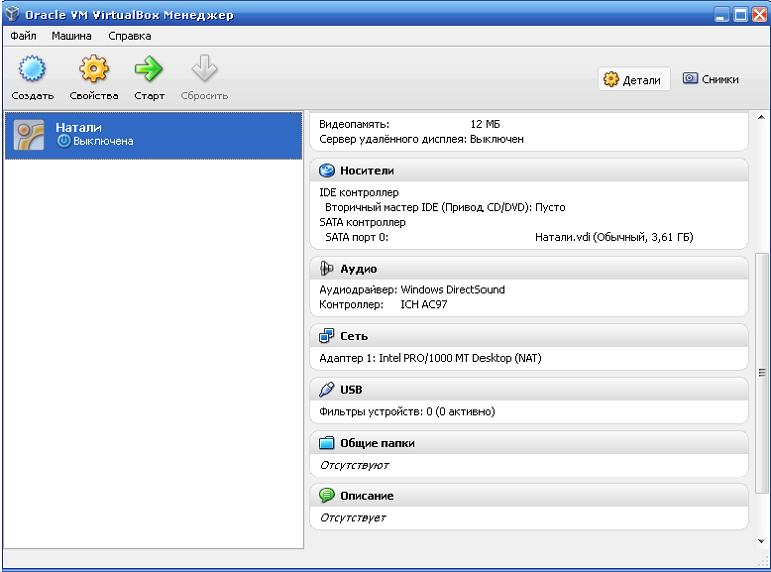
Task: Open the Файл menu
Action: pos(23,36)
